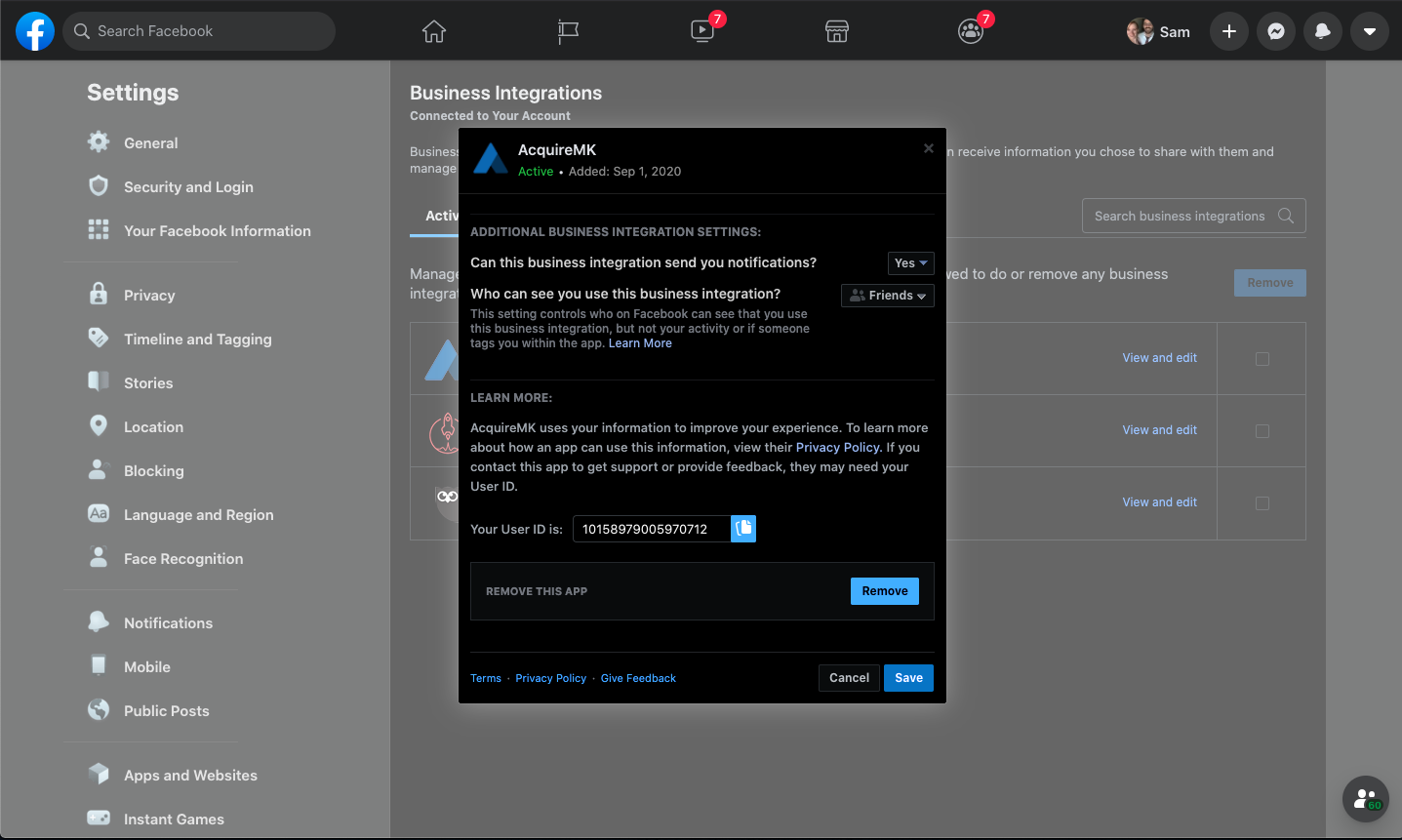Viewport: 1402px width, 840px height.
Task: Click the Instant Games controller icon
Action: point(99,818)
